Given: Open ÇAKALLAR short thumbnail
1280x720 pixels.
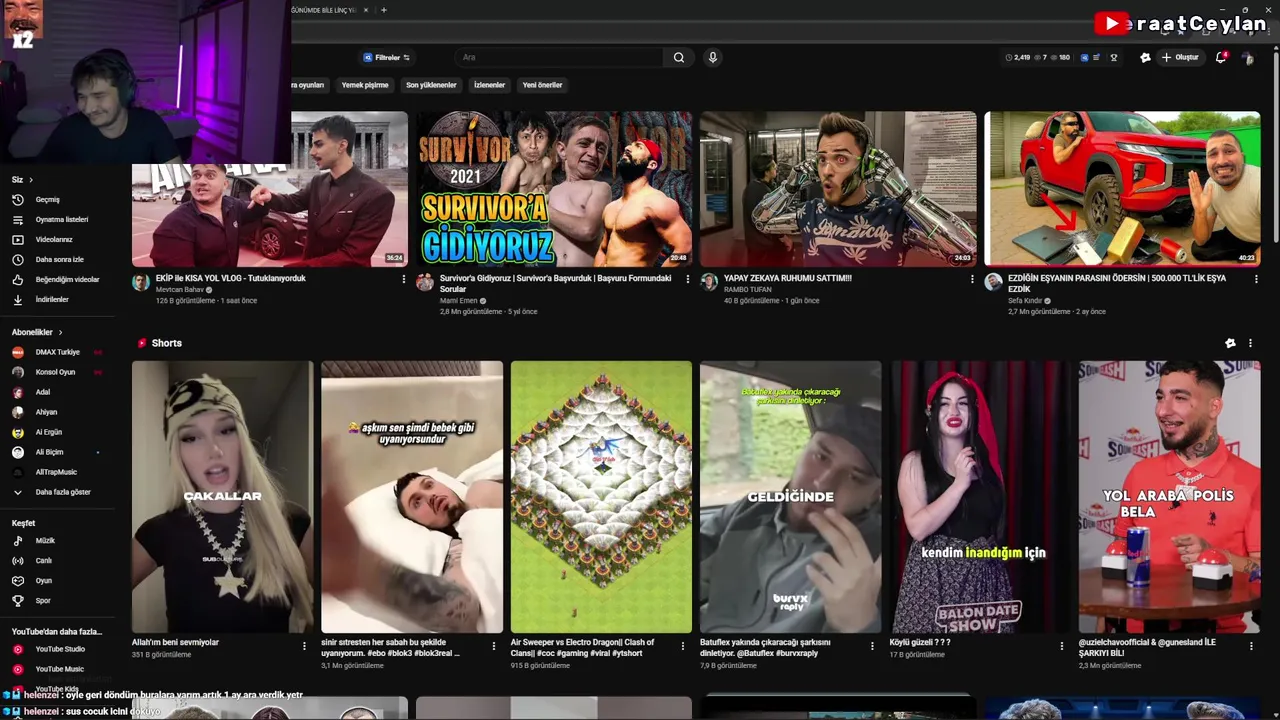Looking at the screenshot, I should click(222, 497).
